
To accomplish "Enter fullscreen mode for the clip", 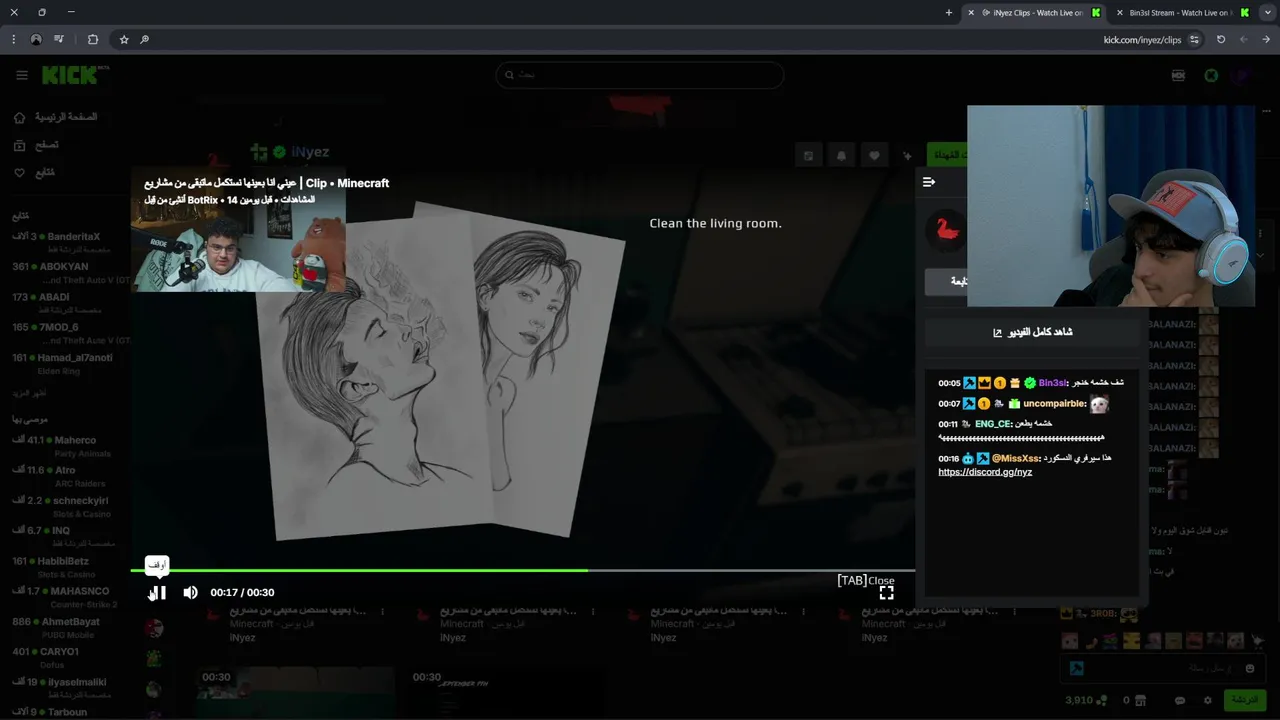I will [x=886, y=593].
